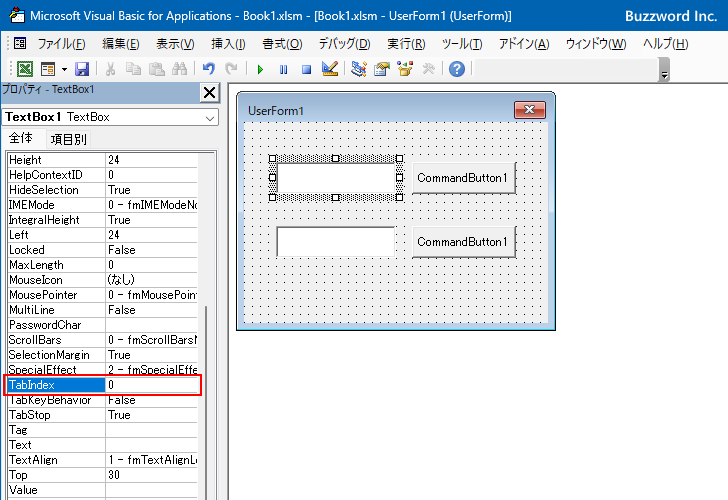Open the TextBox1 object selector dropdown
Screen dimensions: 728x500
pos(210,118)
